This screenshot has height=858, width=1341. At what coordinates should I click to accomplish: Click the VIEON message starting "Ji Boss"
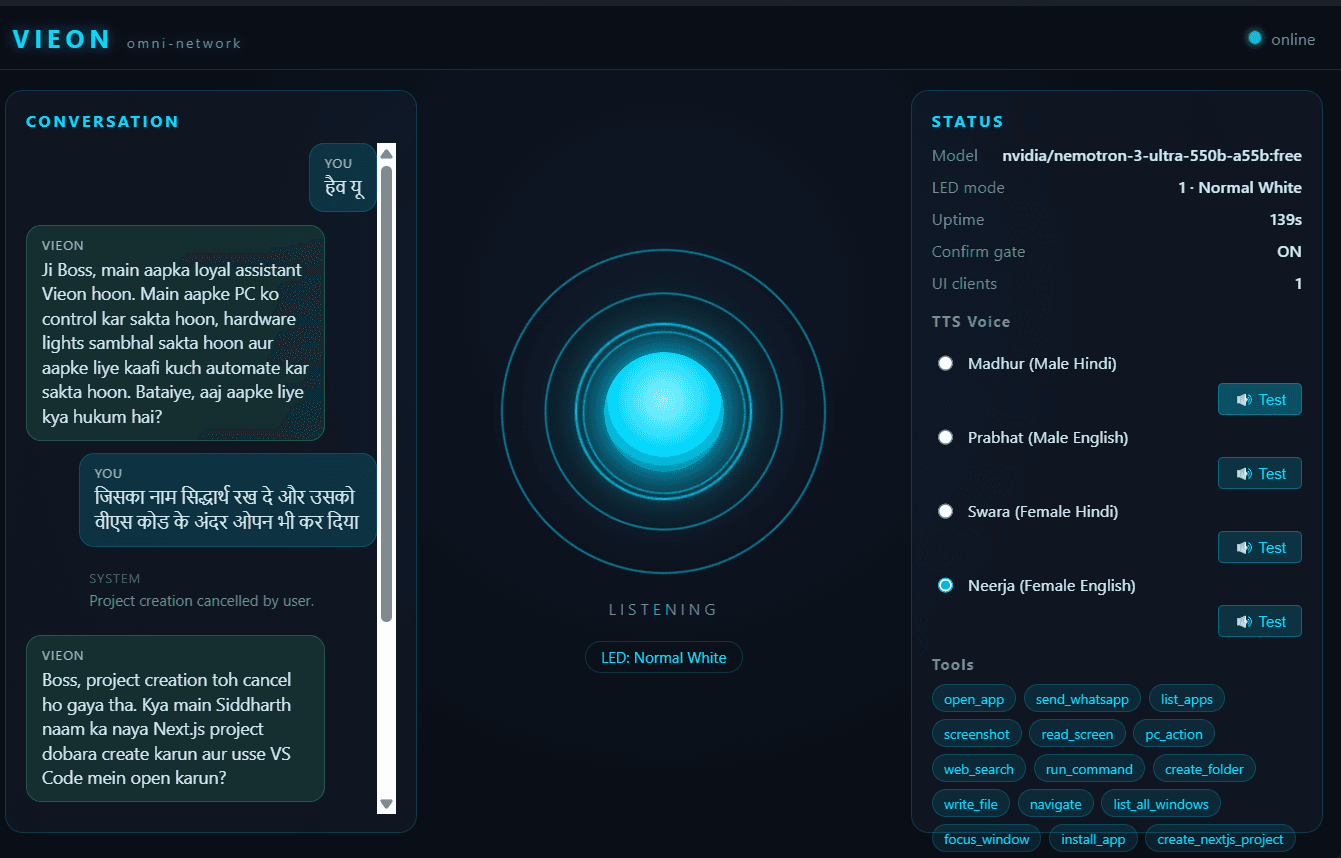click(x=176, y=333)
